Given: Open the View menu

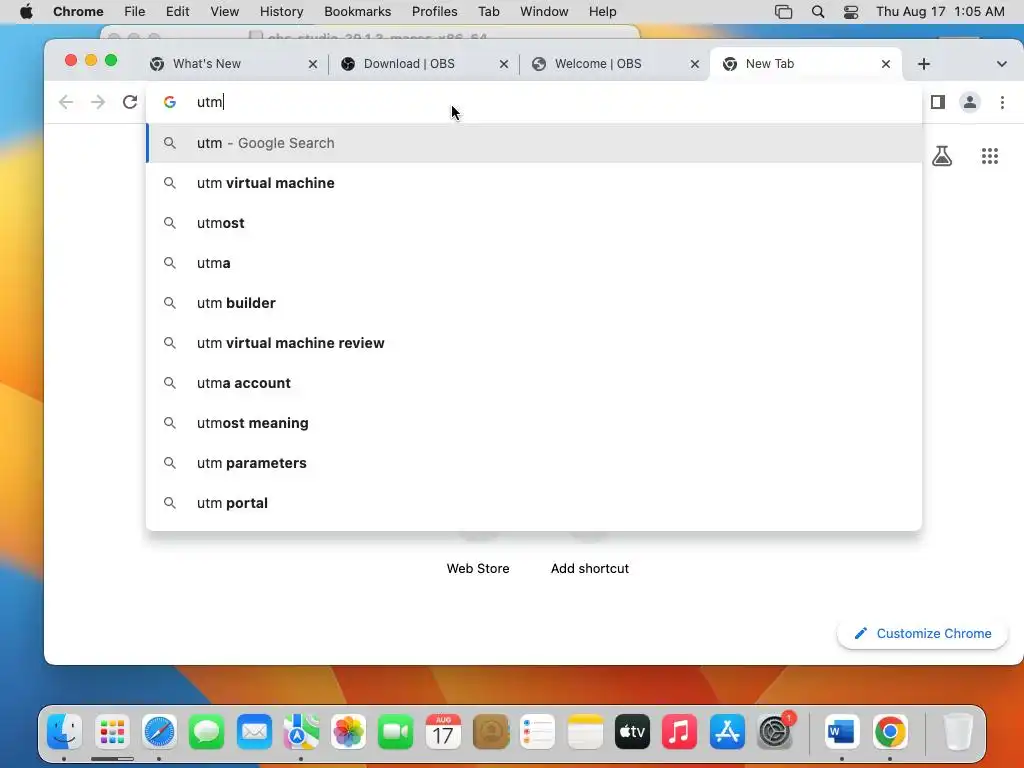Looking at the screenshot, I should pyautogui.click(x=225, y=12).
